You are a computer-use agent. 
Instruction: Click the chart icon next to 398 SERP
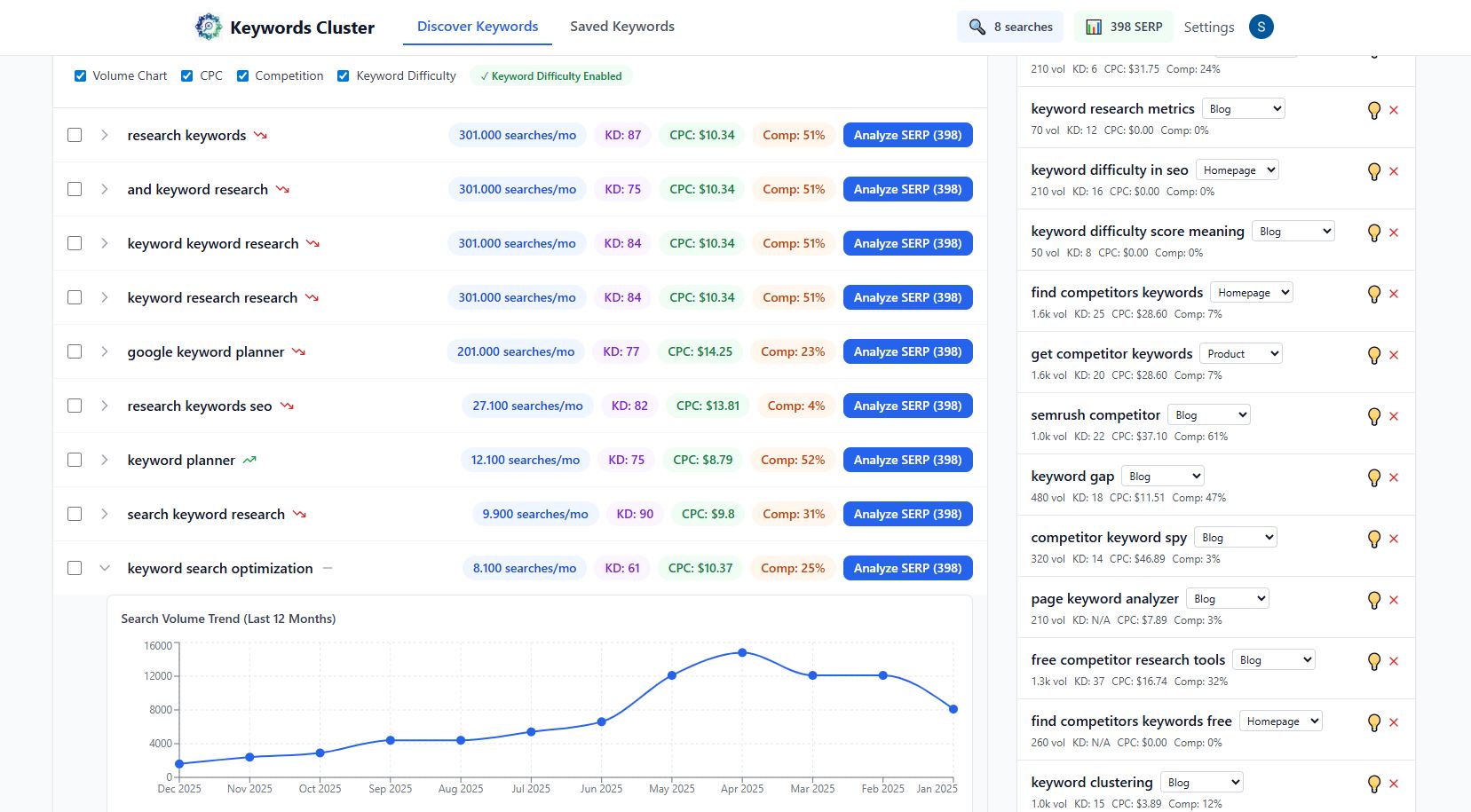pos(1094,27)
